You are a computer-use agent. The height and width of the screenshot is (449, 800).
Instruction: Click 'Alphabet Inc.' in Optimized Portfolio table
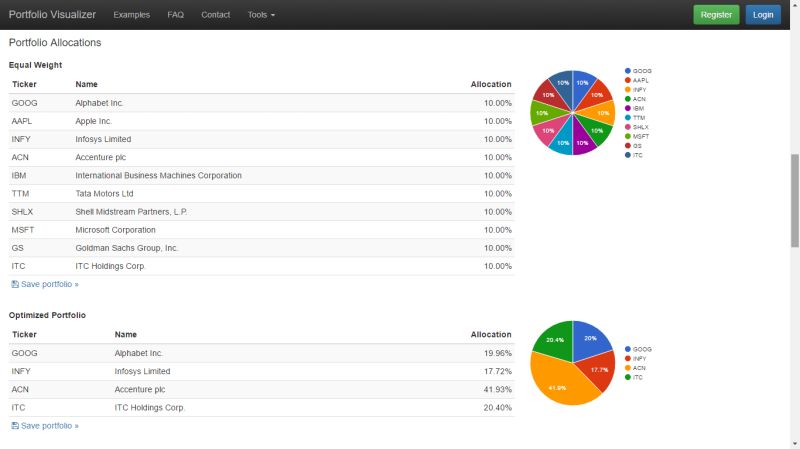(139, 353)
